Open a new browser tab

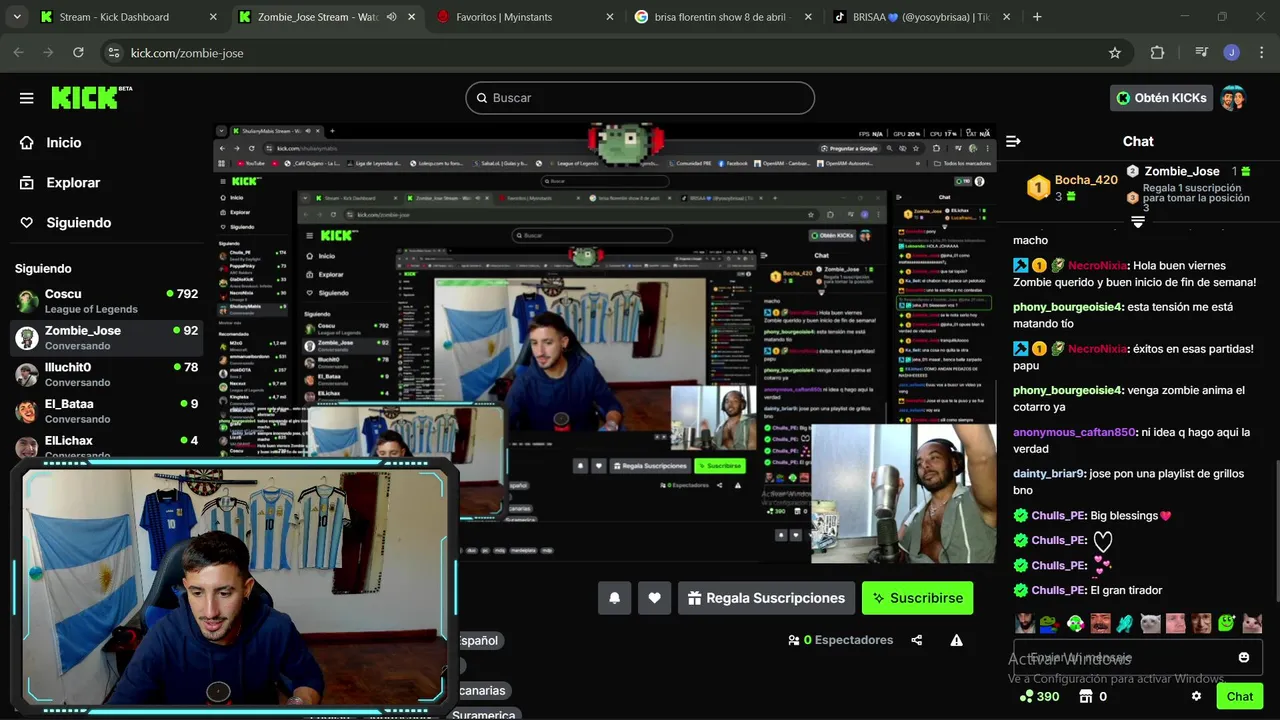tap(1037, 17)
